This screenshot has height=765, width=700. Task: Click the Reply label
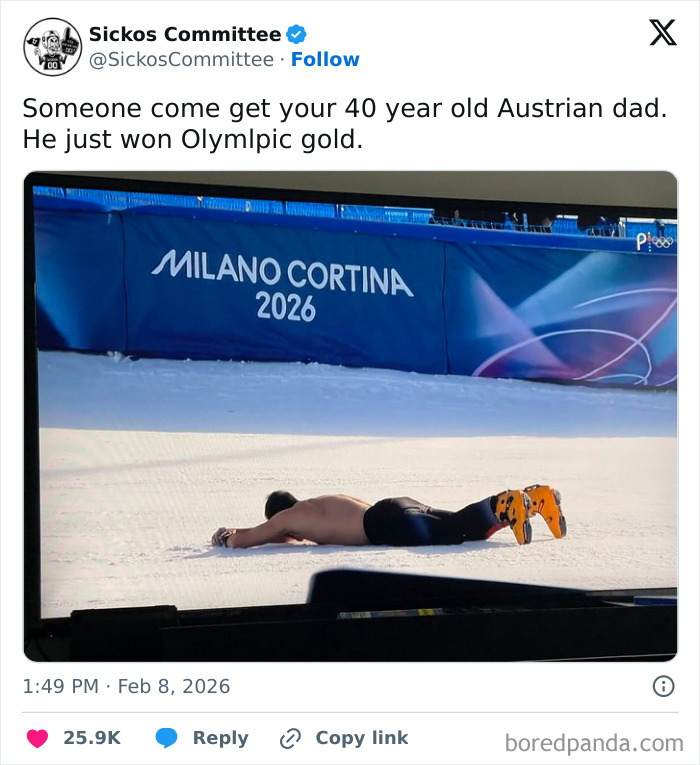[x=220, y=738]
